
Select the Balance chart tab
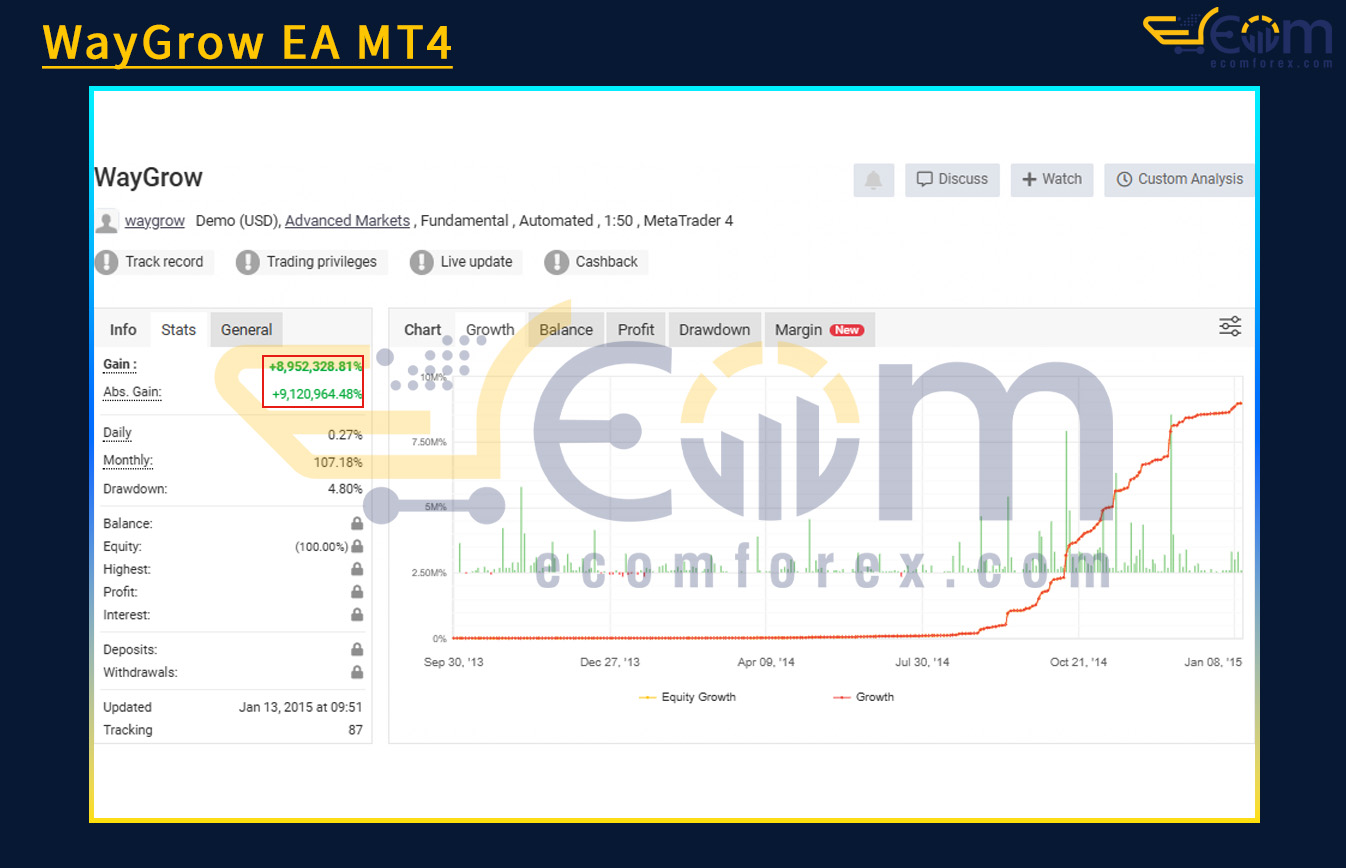pyautogui.click(x=566, y=330)
